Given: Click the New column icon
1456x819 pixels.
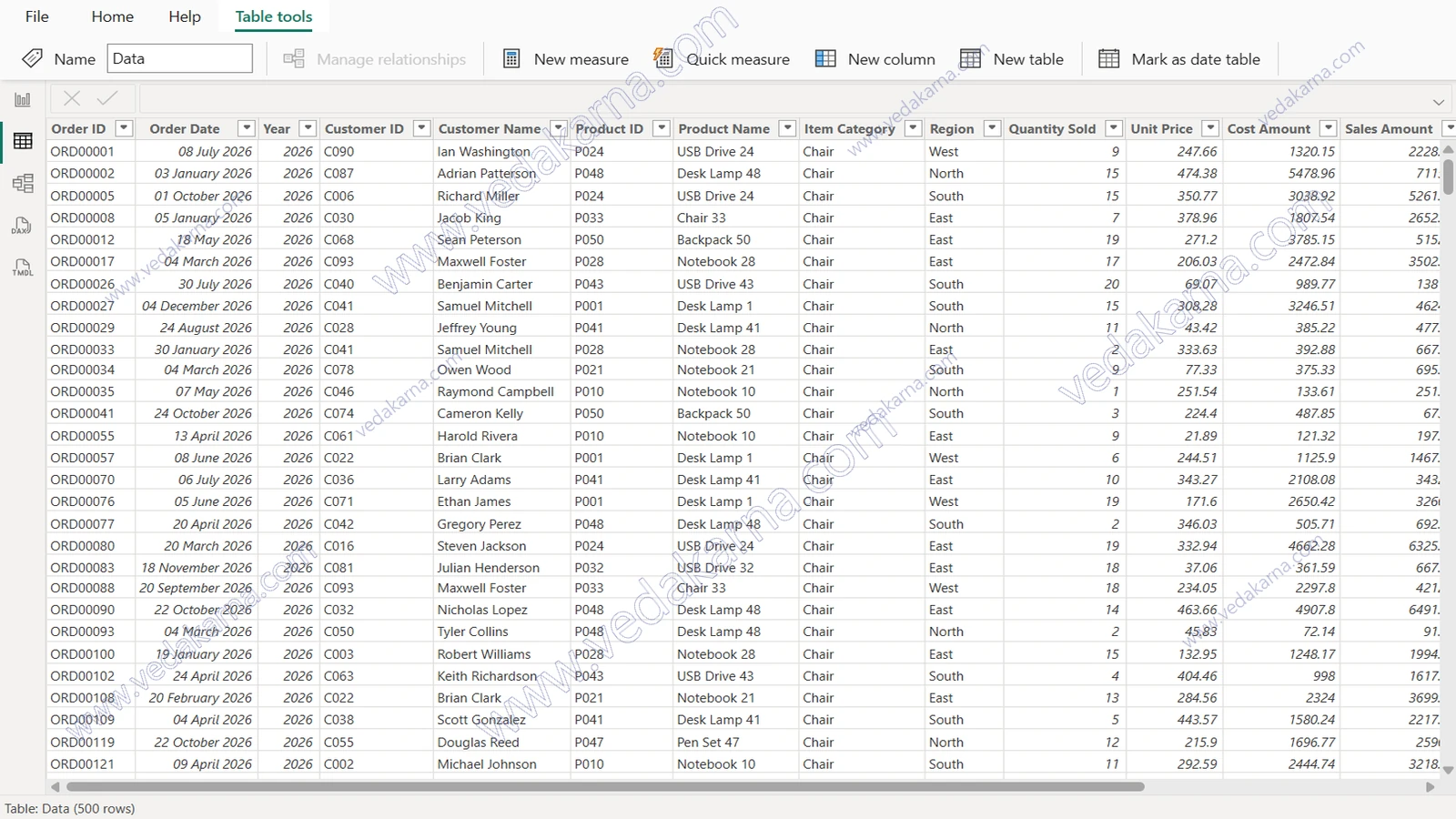Looking at the screenshot, I should [x=825, y=59].
